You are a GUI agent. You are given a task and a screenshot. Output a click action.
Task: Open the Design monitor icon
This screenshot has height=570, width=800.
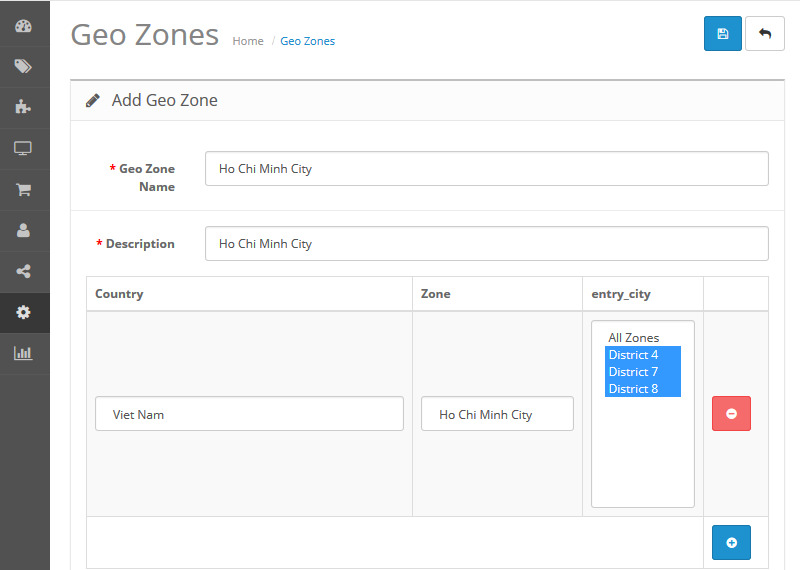(x=23, y=148)
